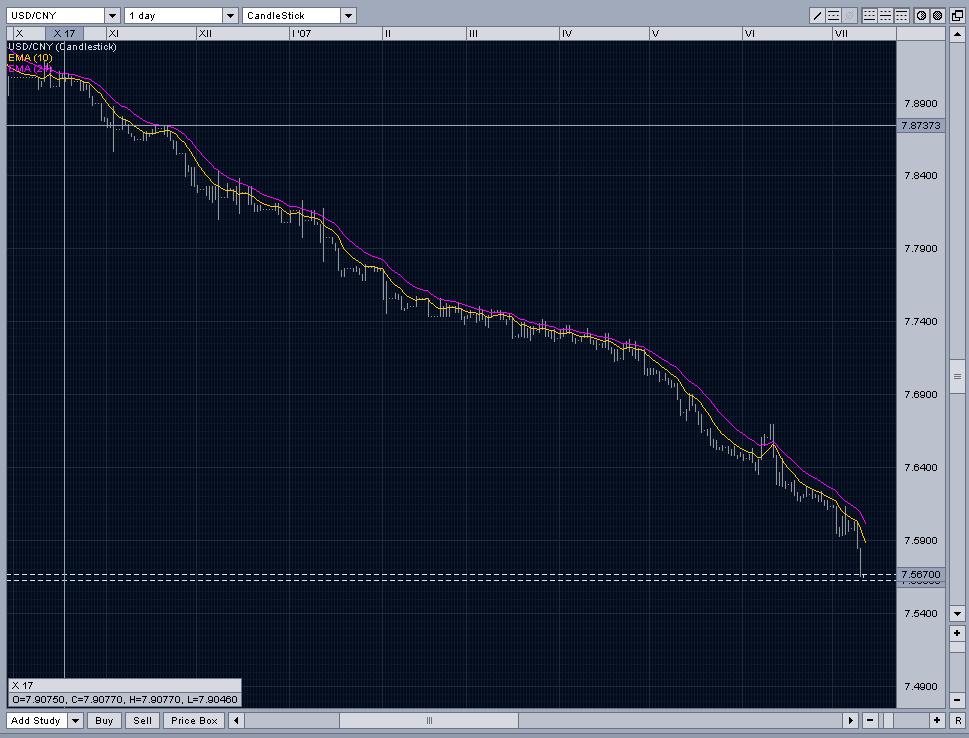Click the vertical scrollbar up arrow

click(957, 35)
